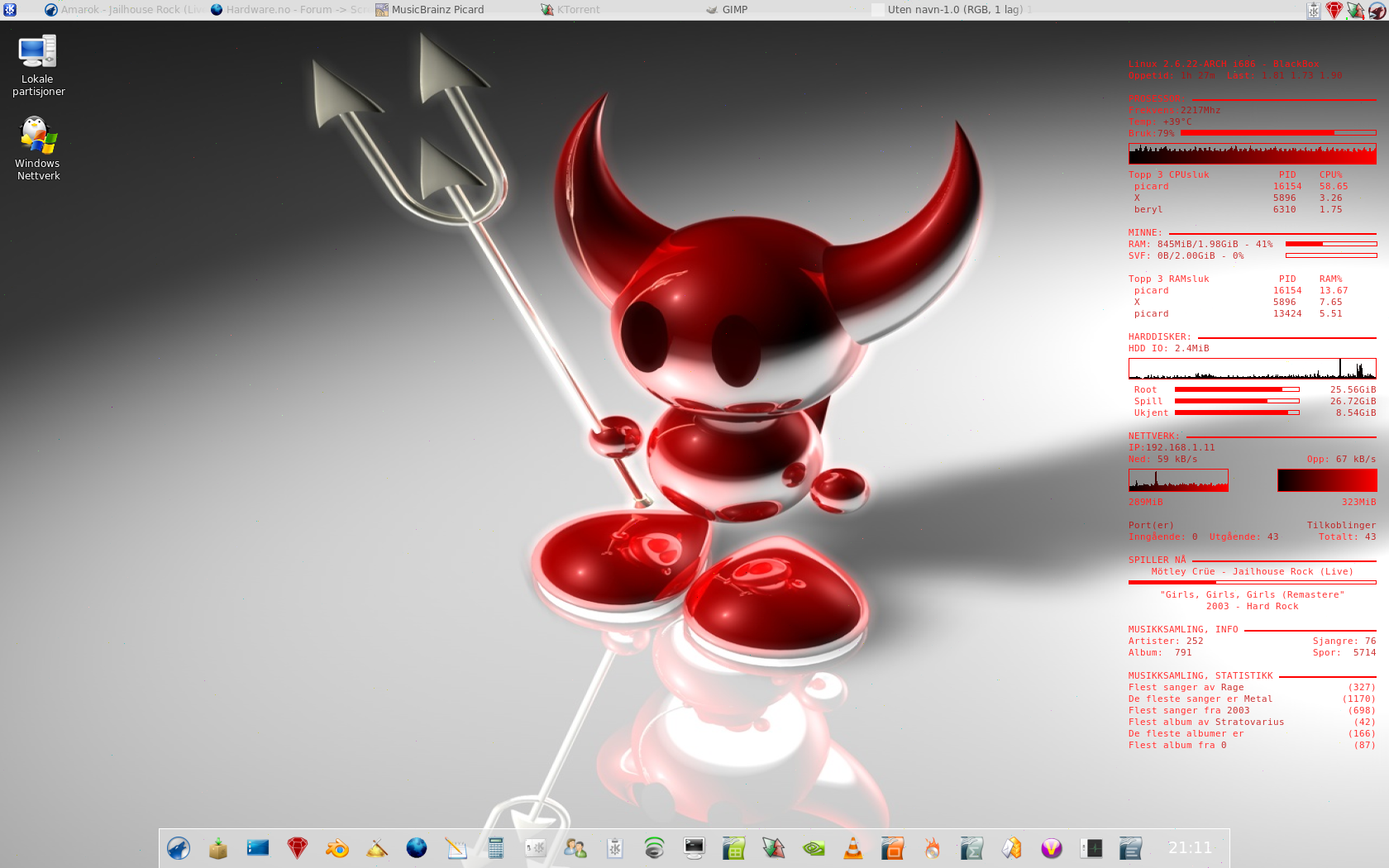The image size is (1389, 868).
Task: Click 'HDD IO: 2.4MiB' text
Action: point(1168,349)
